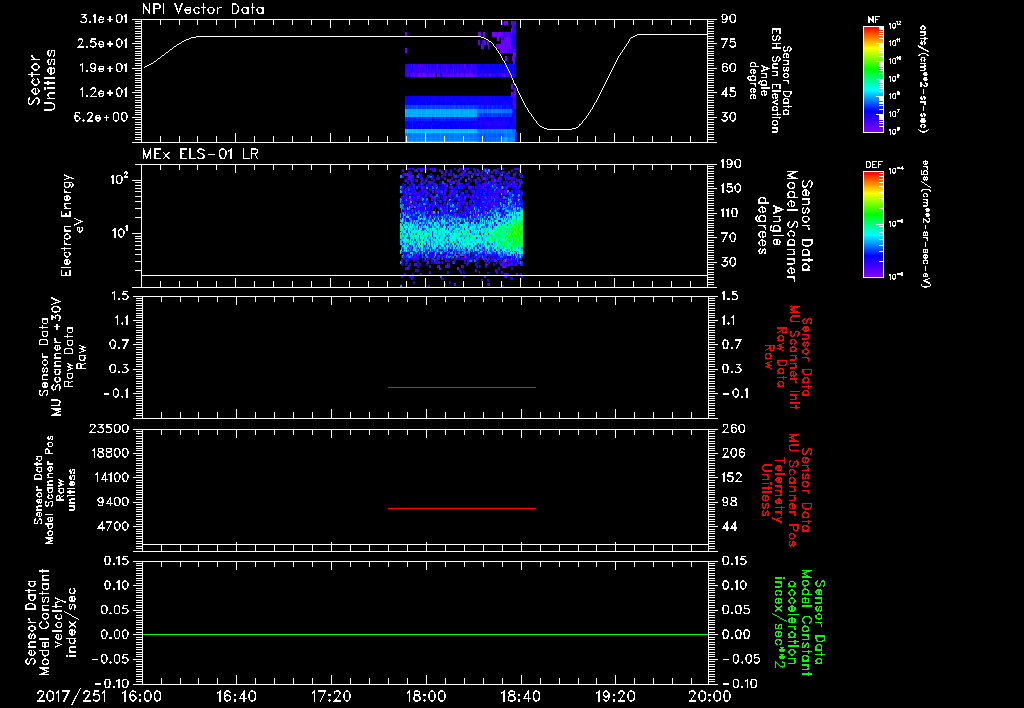Click the "23500" scanner position tick label
This screenshot has width=1024, height=708.
point(108,429)
